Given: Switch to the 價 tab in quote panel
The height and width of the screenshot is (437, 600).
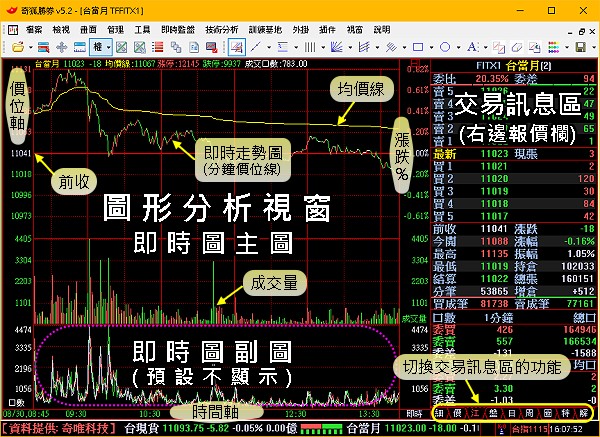Looking at the screenshot, I should coord(457,413).
